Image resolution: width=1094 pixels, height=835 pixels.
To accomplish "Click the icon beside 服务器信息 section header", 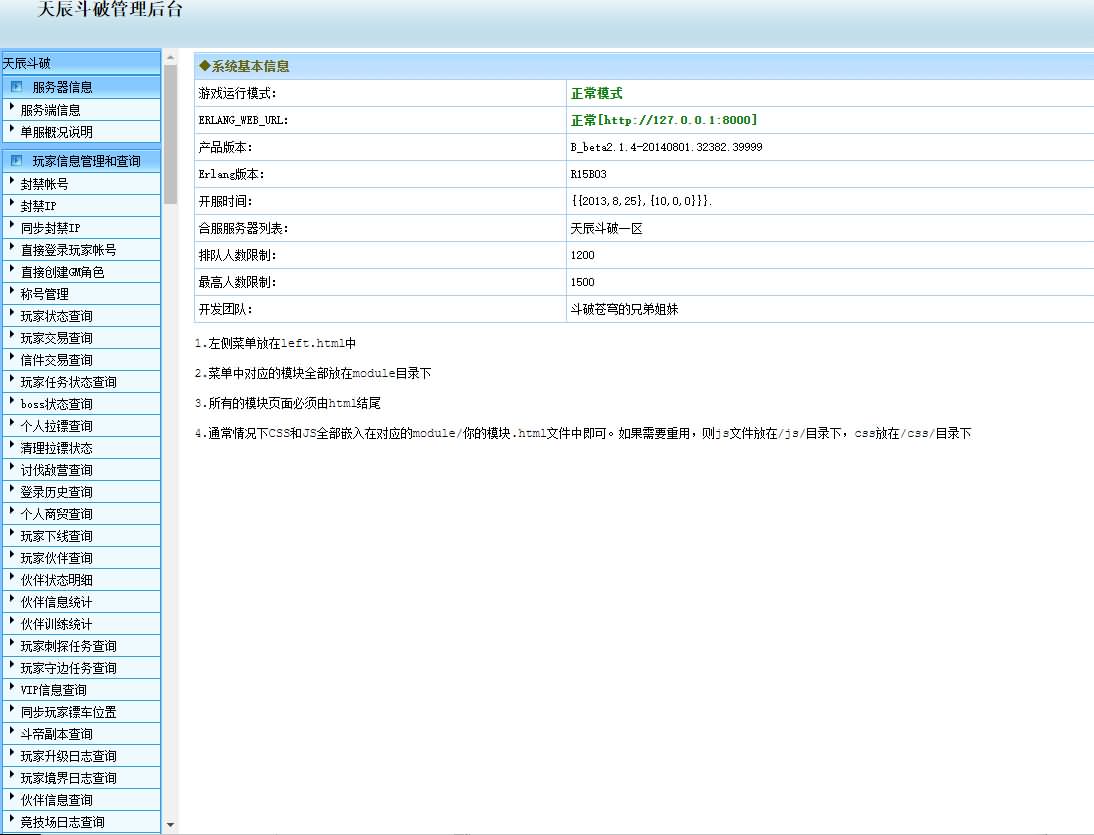I will [x=16, y=87].
